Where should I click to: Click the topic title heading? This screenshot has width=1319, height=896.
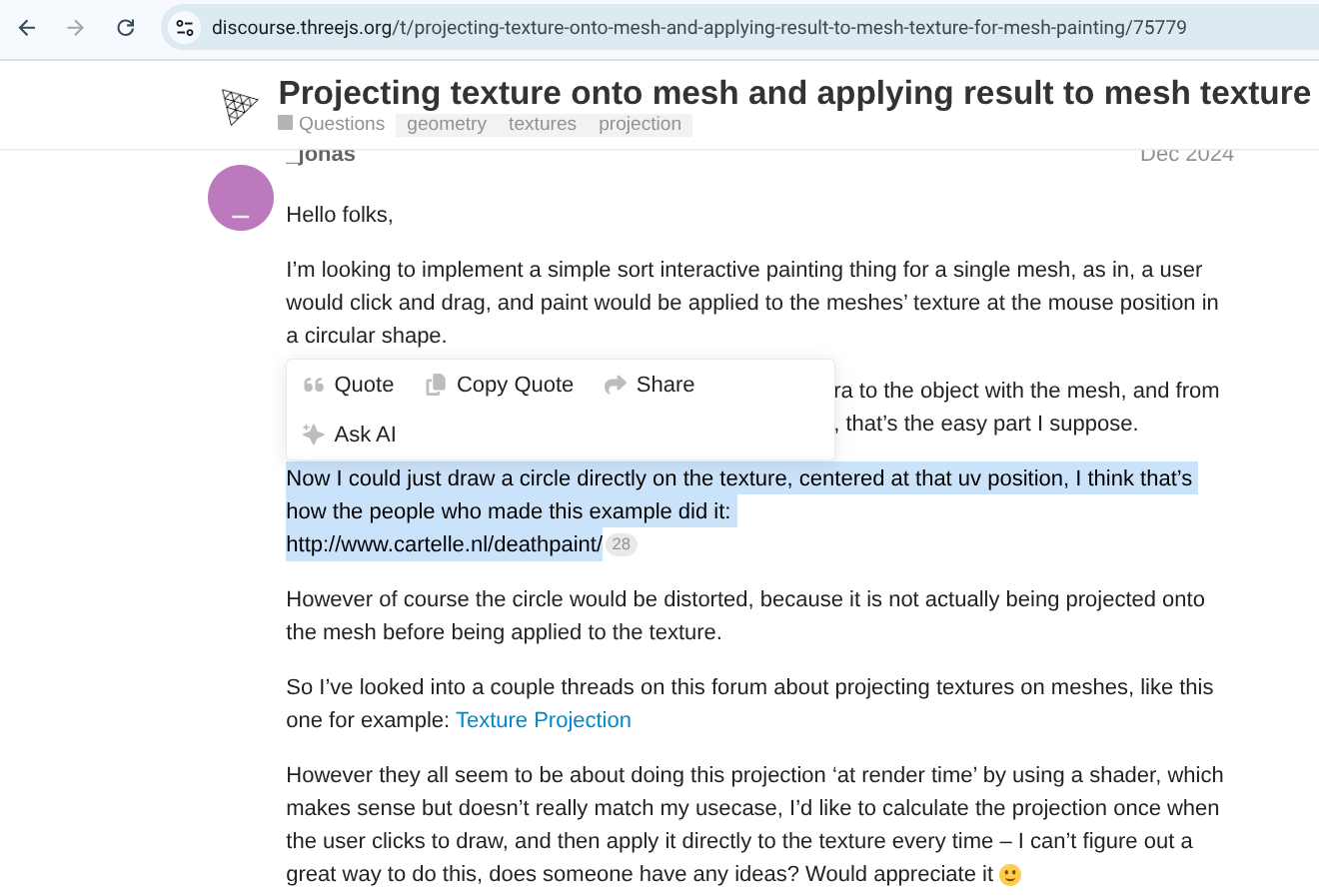point(793,93)
